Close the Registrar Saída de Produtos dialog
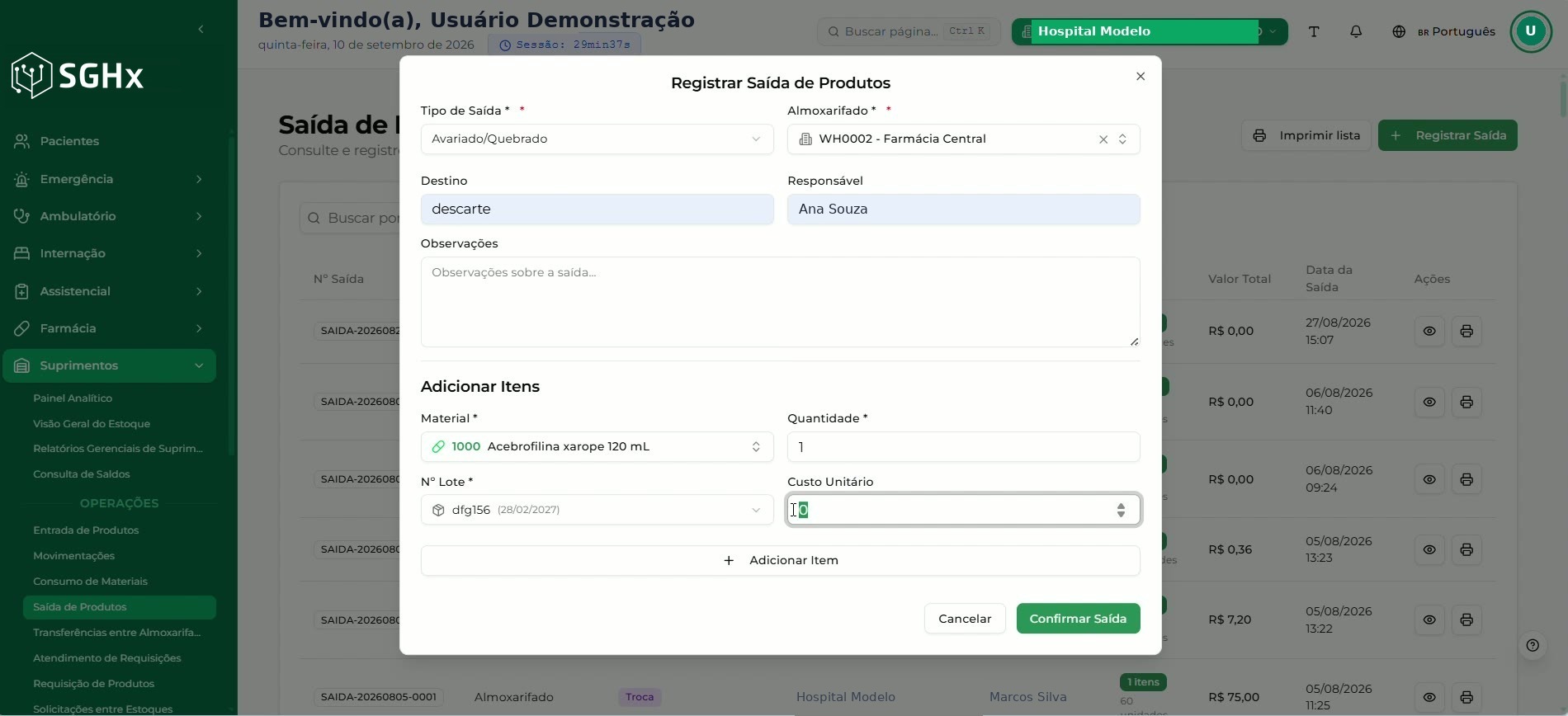The width and height of the screenshot is (1568, 716). tap(1141, 76)
